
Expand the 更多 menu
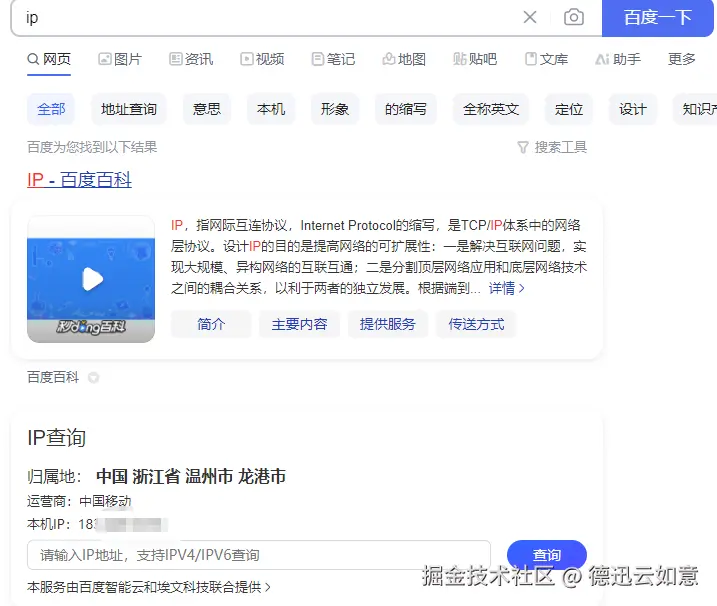(x=681, y=59)
